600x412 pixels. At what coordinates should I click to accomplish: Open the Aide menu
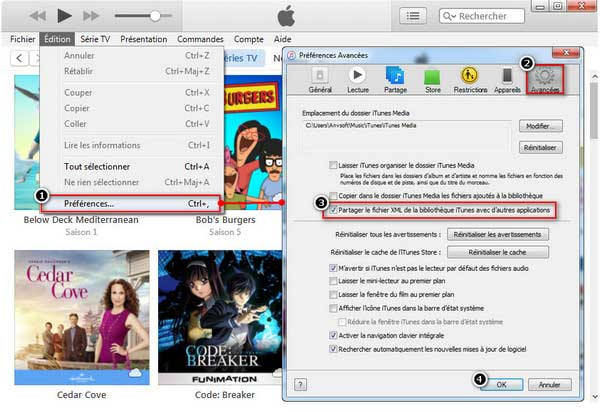282,39
